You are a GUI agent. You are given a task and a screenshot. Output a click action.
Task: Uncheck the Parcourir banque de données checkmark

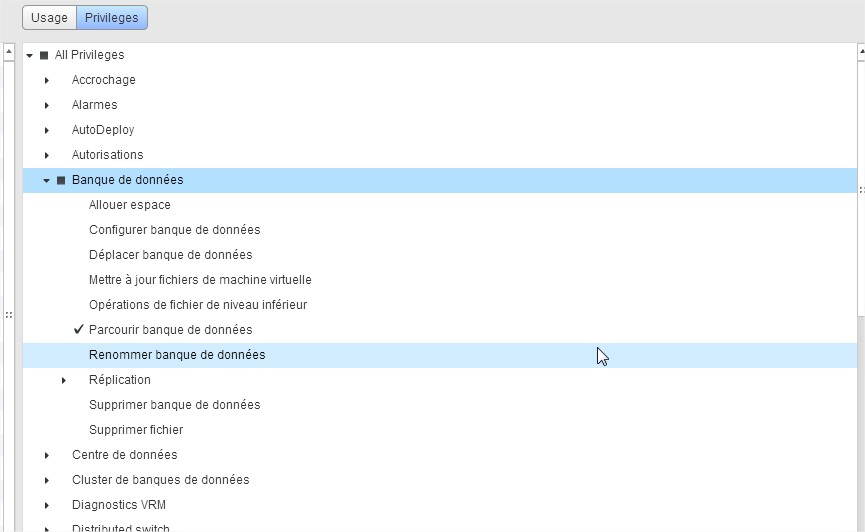pyautogui.click(x=78, y=329)
